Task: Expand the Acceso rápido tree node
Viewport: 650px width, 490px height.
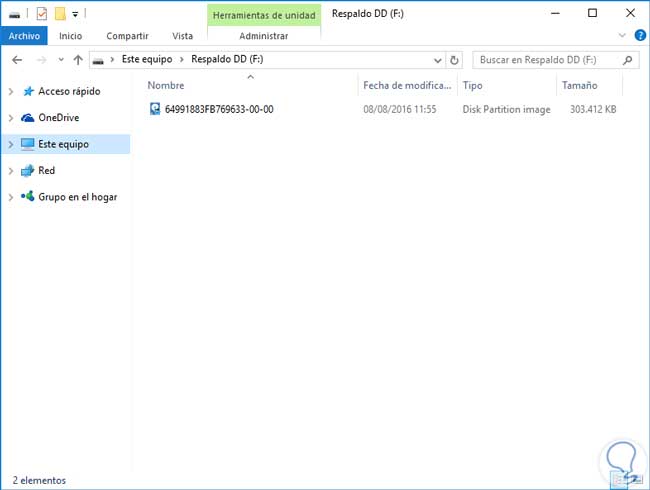Action: [11, 92]
